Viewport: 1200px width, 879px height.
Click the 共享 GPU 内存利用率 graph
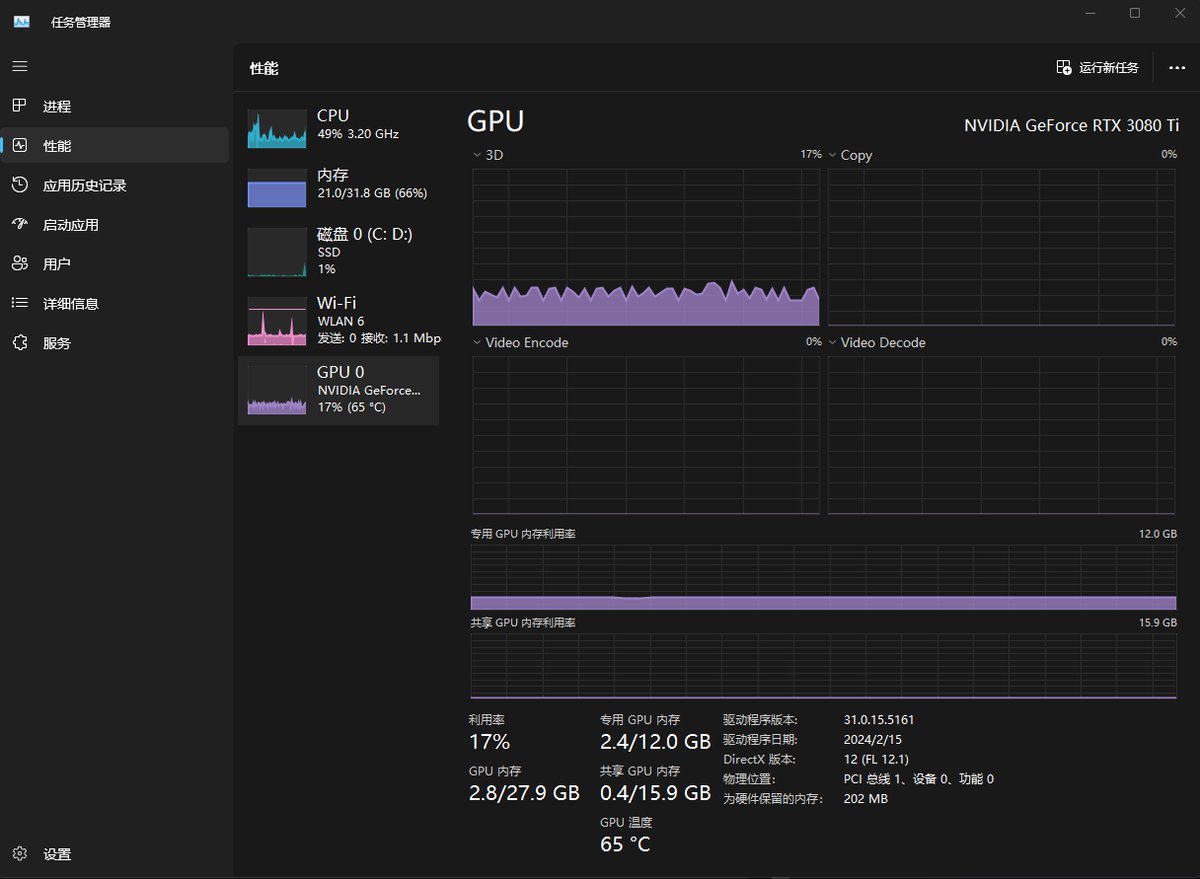[823, 666]
